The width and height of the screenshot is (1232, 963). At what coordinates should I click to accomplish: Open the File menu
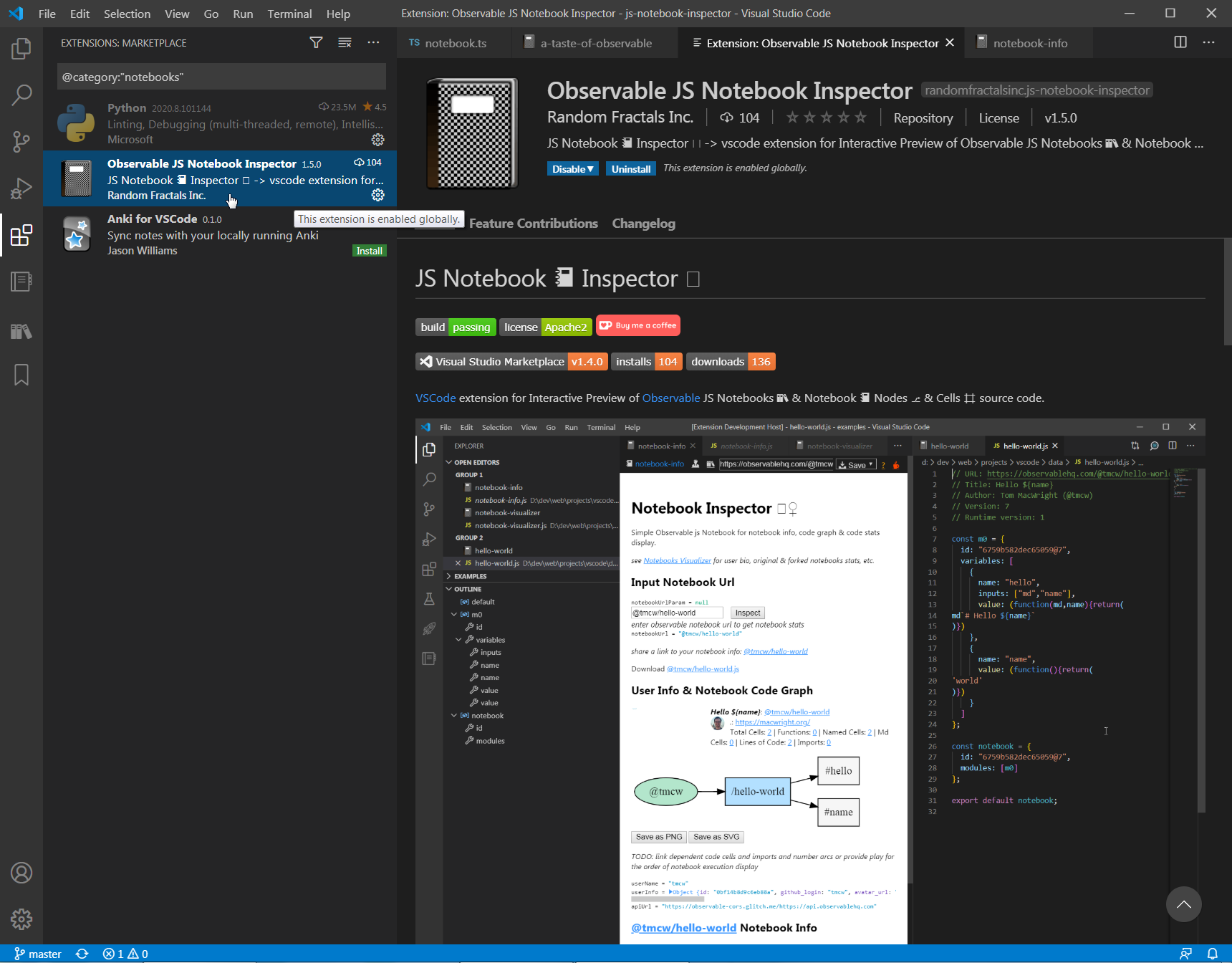(47, 14)
